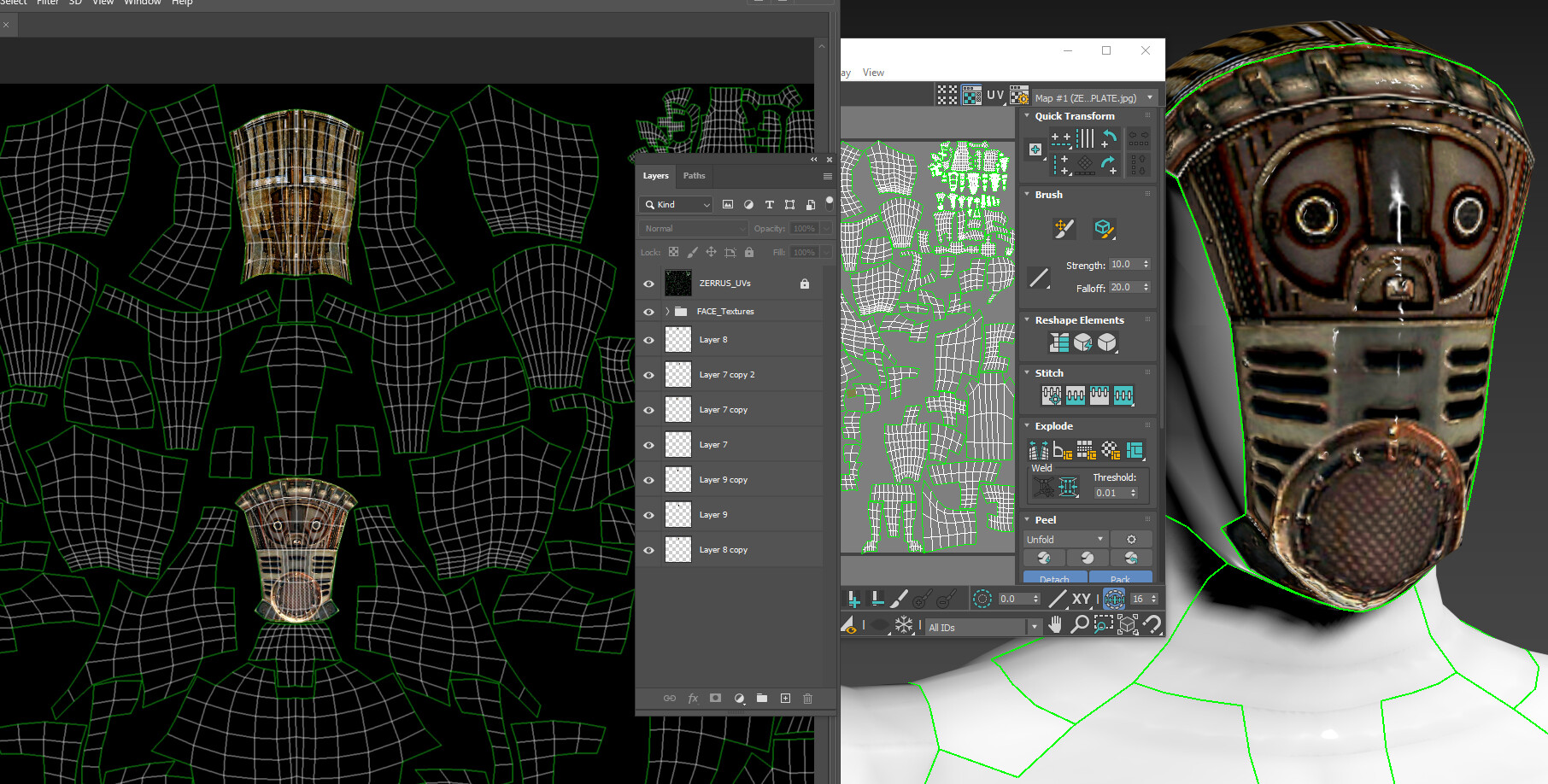Screen dimensions: 1548x784
Task: Toggle the layer filtering switch
Action: 829,204
